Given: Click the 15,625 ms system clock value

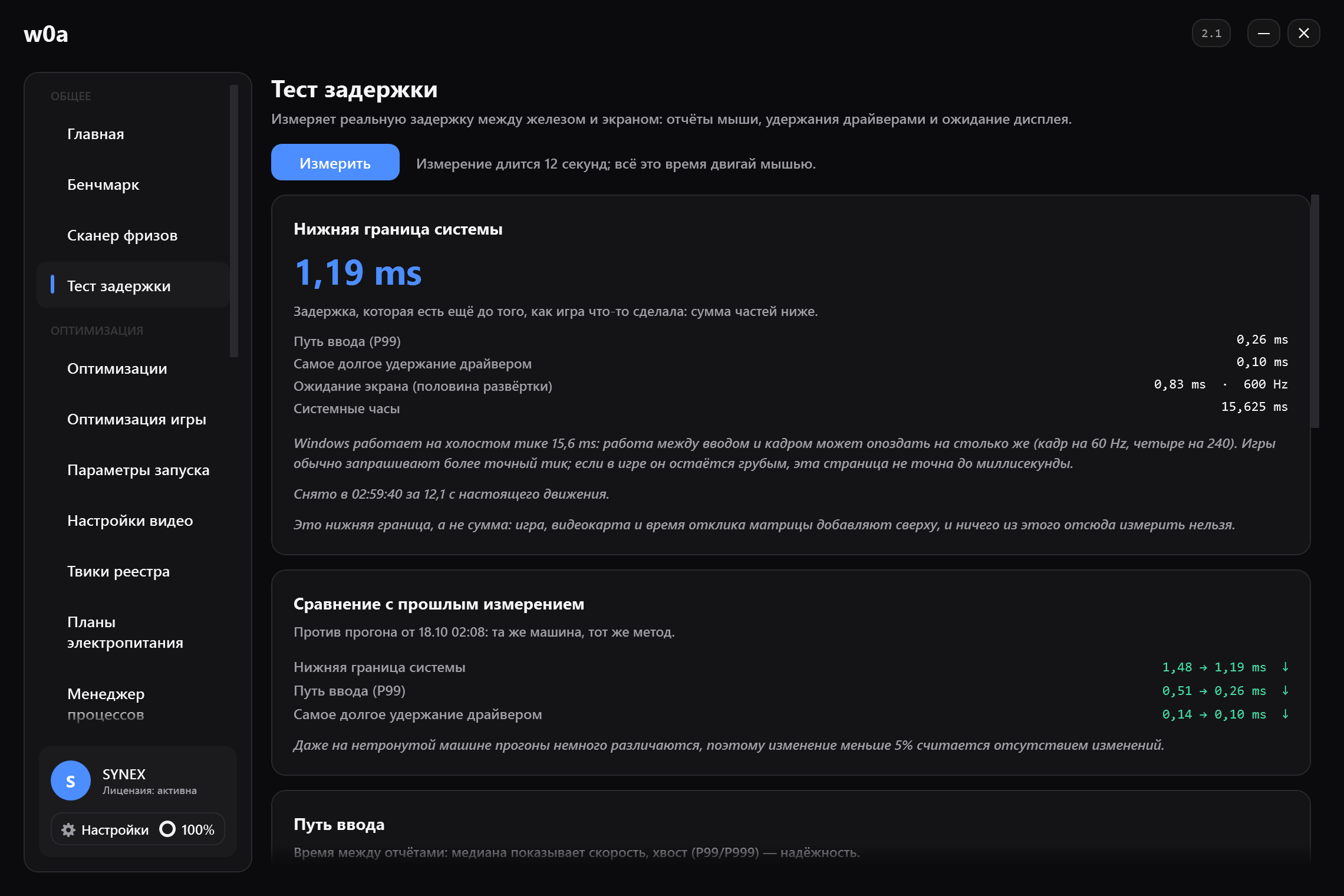Looking at the screenshot, I should (x=1254, y=407).
